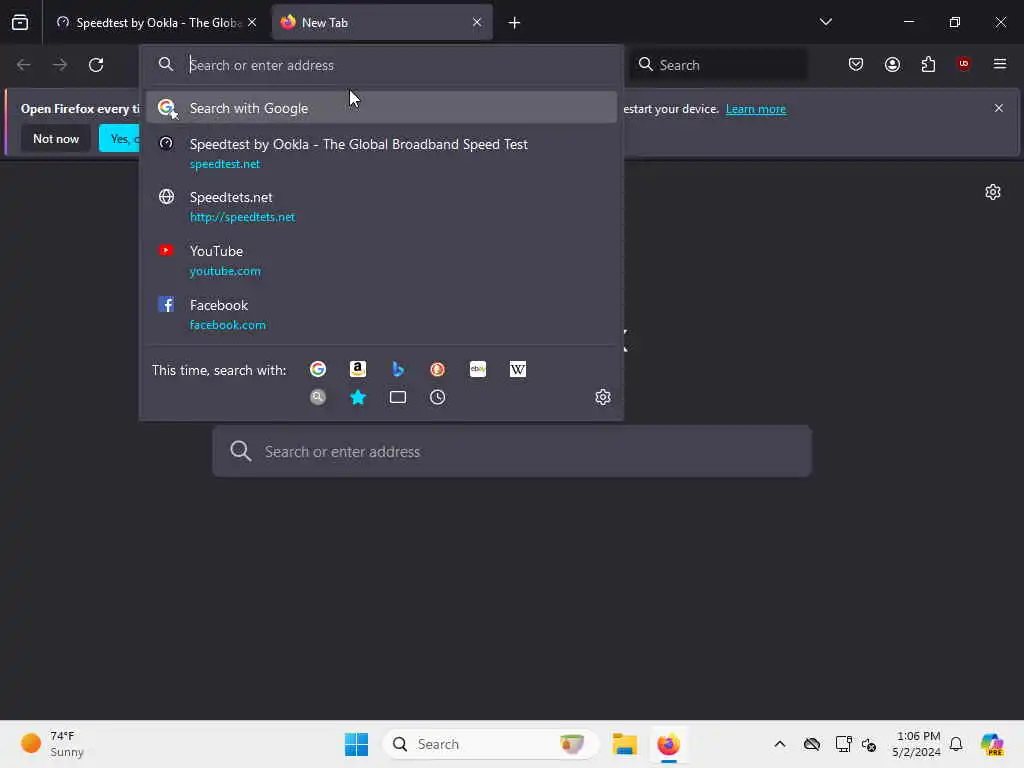Open notifications bell in taskbar
Image resolution: width=1024 pixels, height=768 pixels.
coord(956,744)
